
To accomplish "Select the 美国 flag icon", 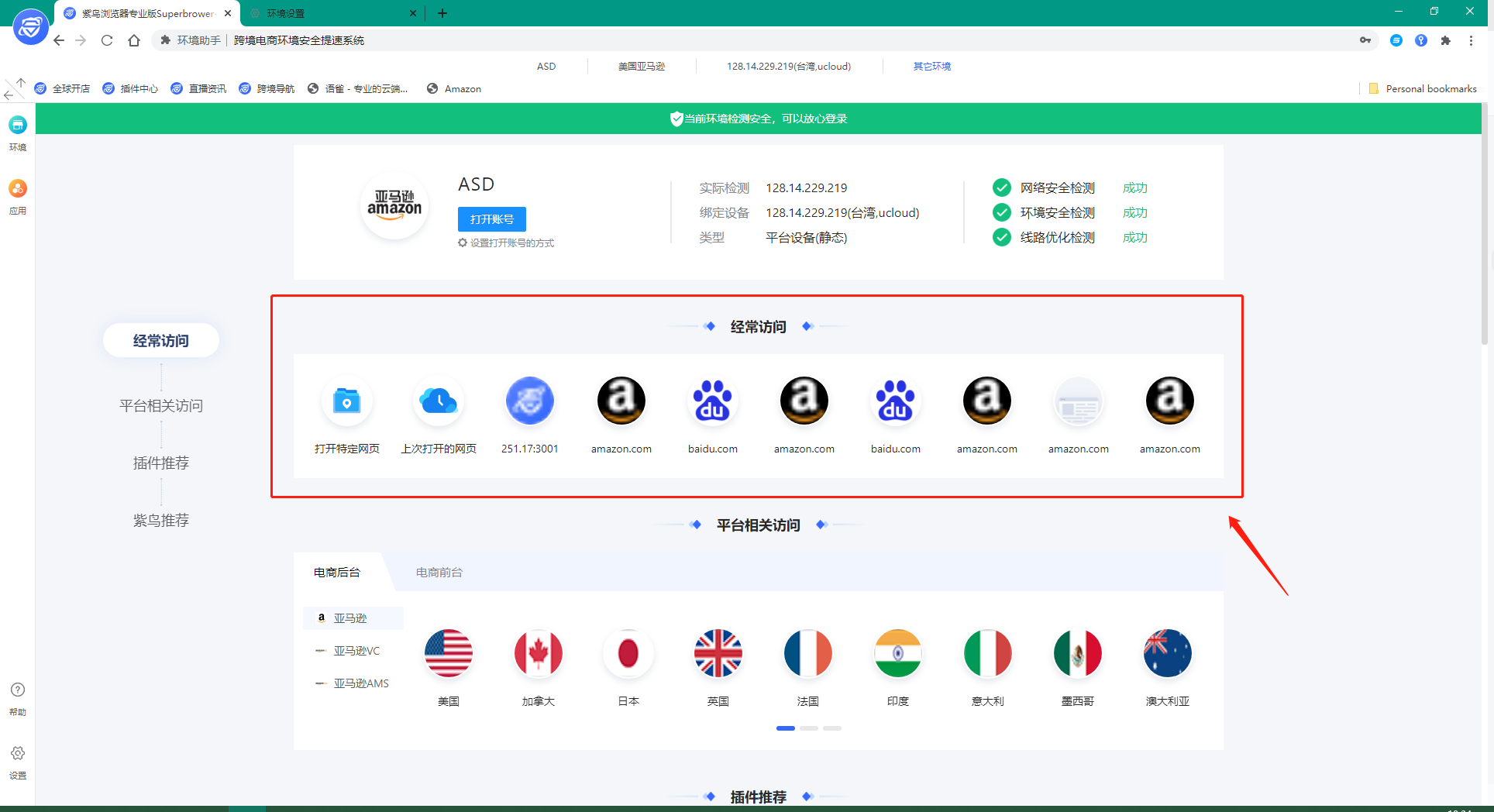I will [x=448, y=653].
